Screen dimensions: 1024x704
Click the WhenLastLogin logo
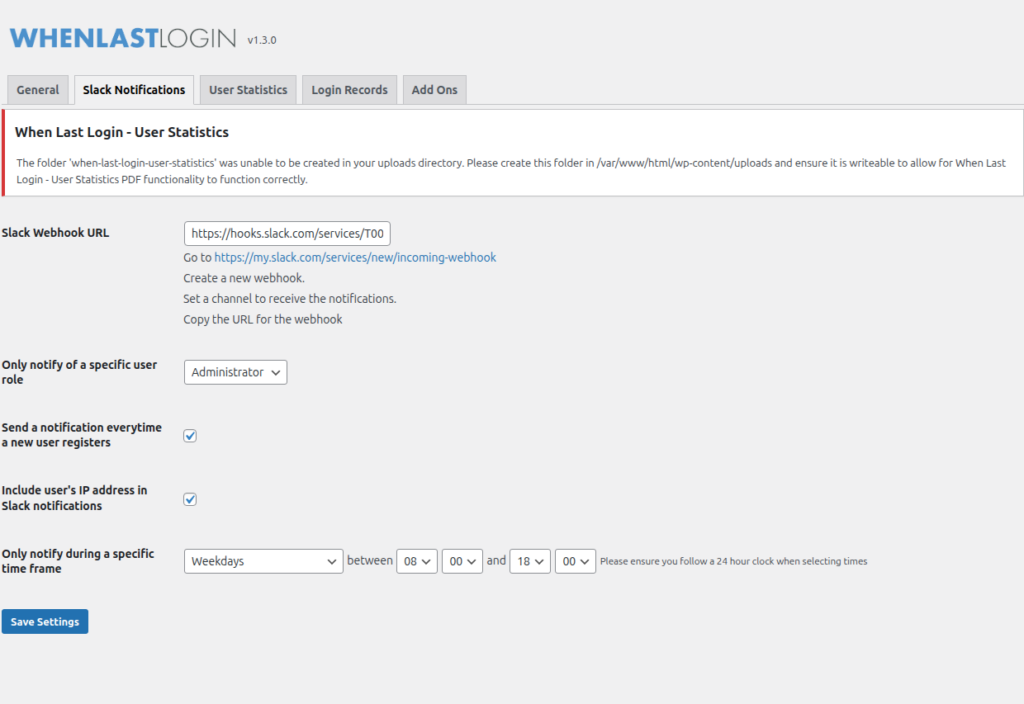[123, 38]
